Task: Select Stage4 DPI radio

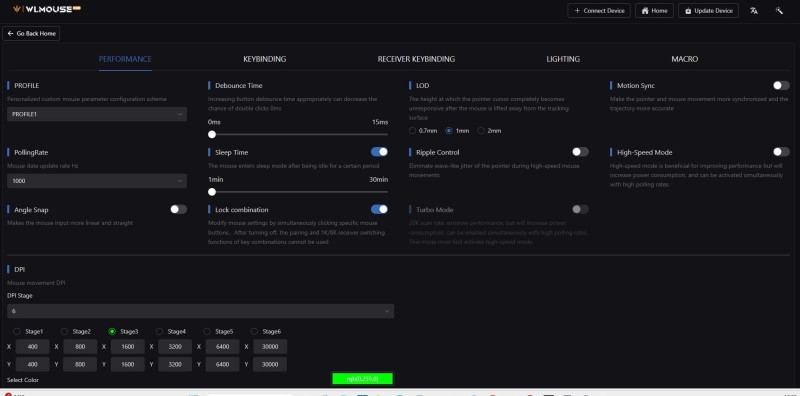Action: (x=159, y=332)
